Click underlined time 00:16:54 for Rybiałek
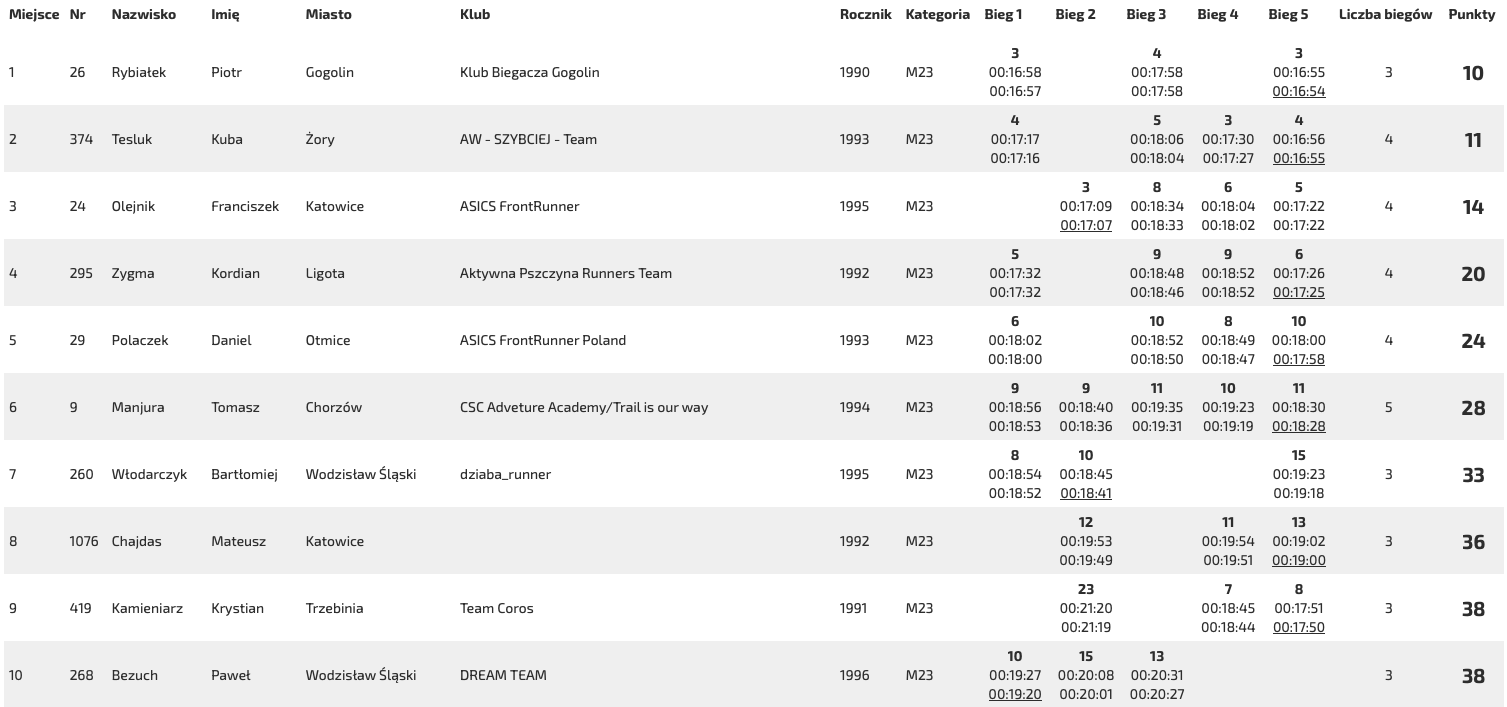This screenshot has width=1507, height=707. tap(1299, 92)
